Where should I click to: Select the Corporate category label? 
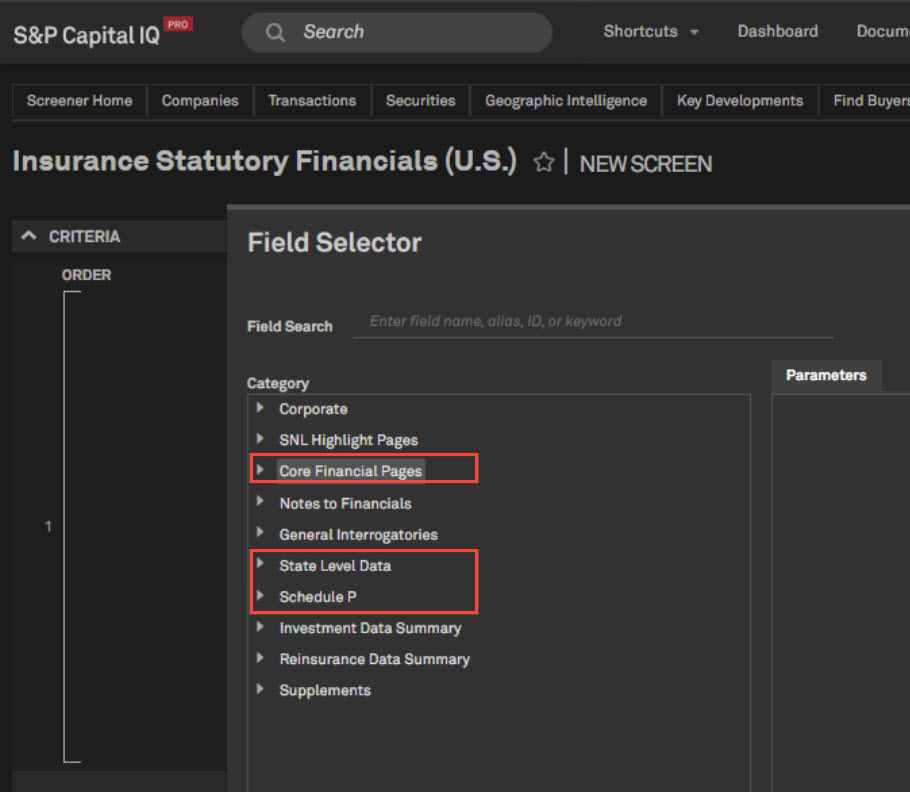[x=313, y=409]
